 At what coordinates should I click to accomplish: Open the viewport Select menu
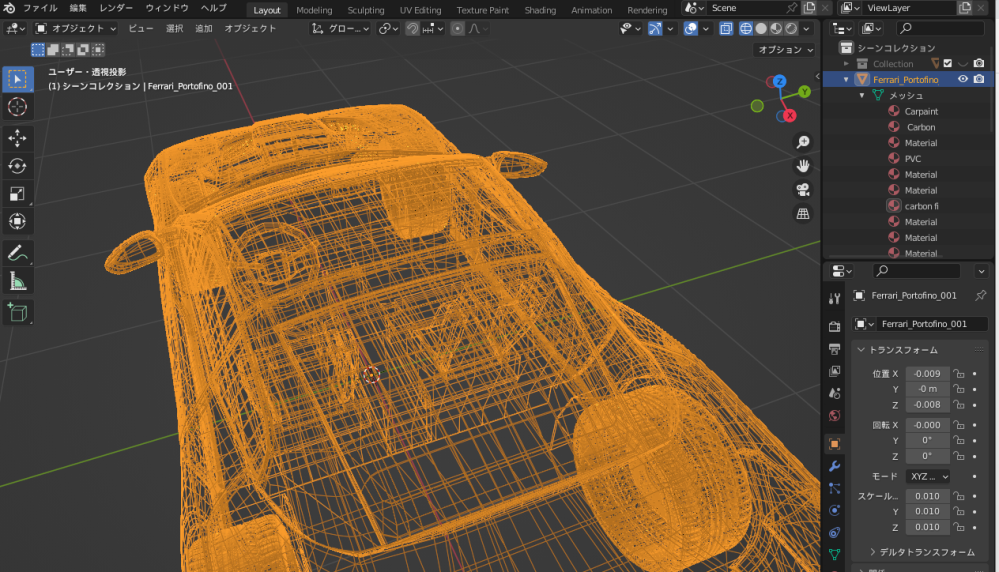[175, 29]
